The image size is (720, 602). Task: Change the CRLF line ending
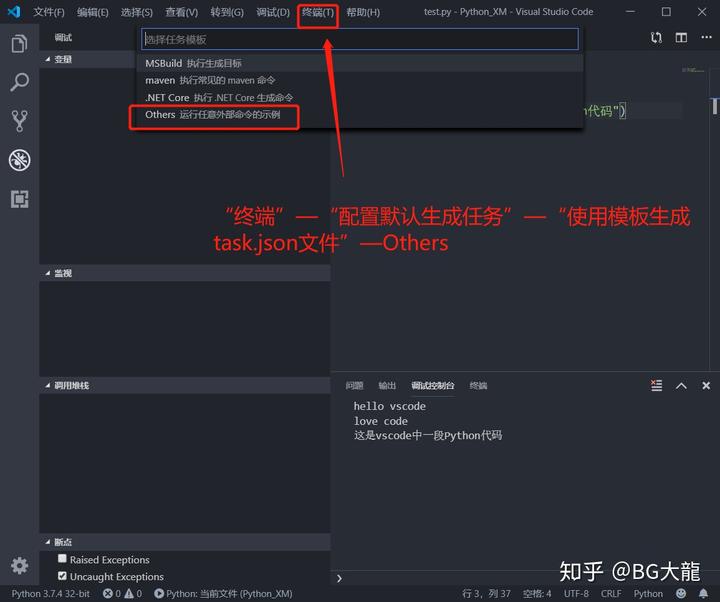(611, 593)
